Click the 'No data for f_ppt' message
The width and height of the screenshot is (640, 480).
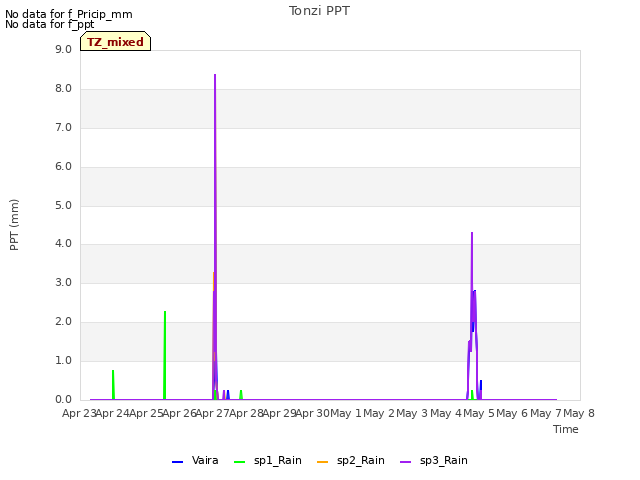(49, 24)
